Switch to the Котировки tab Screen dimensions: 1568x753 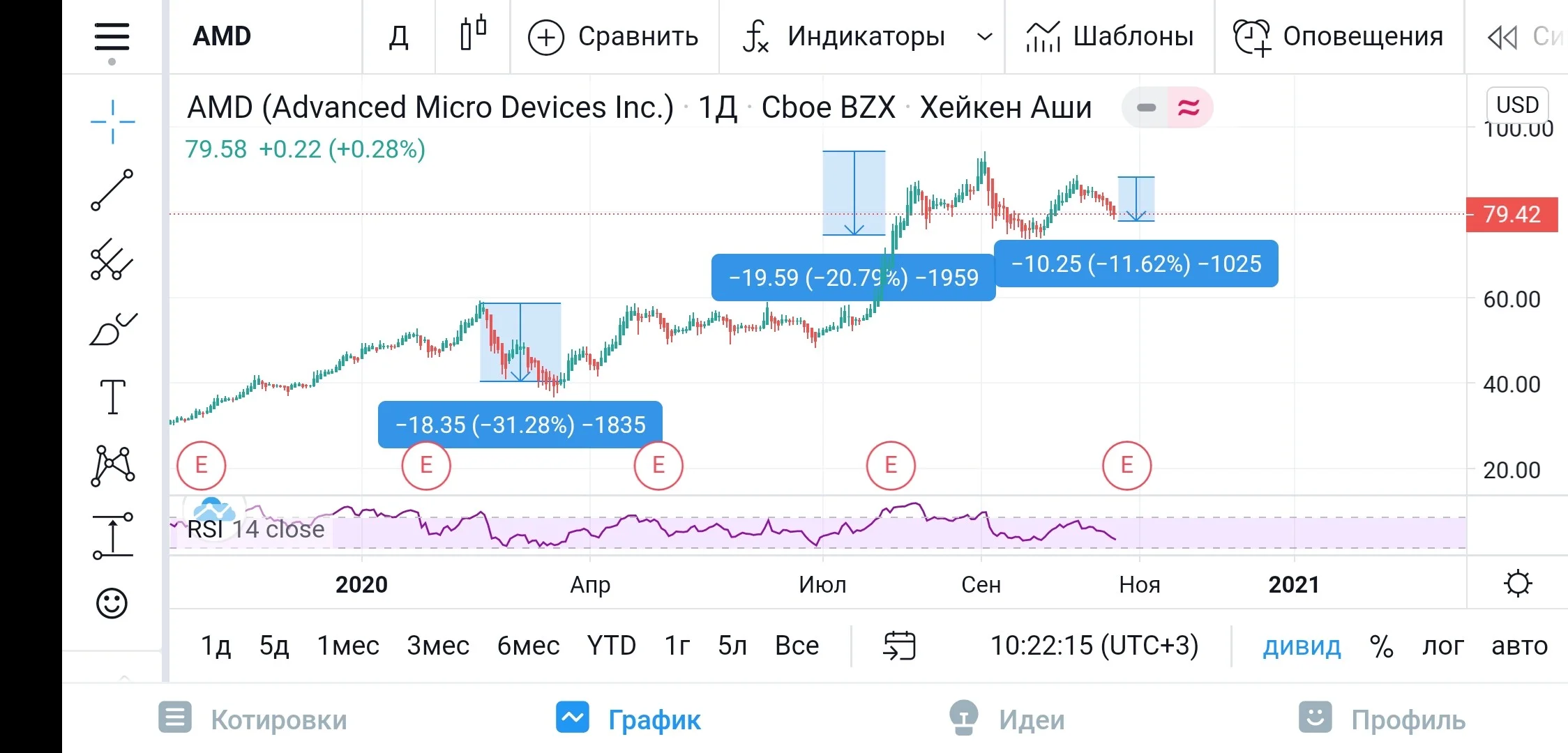tap(252, 719)
